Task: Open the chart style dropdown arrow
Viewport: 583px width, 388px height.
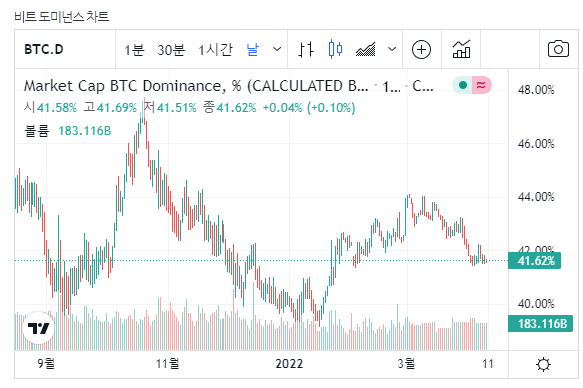Action: click(392, 49)
